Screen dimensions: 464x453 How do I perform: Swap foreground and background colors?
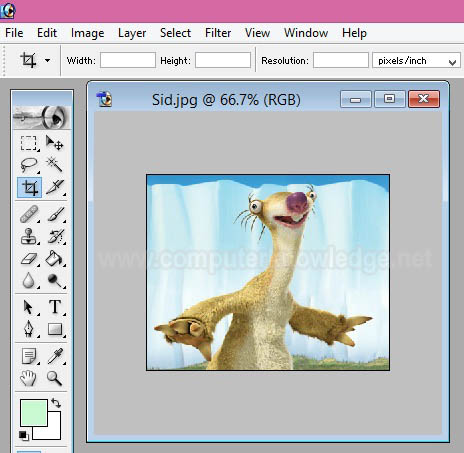[x=56, y=403]
